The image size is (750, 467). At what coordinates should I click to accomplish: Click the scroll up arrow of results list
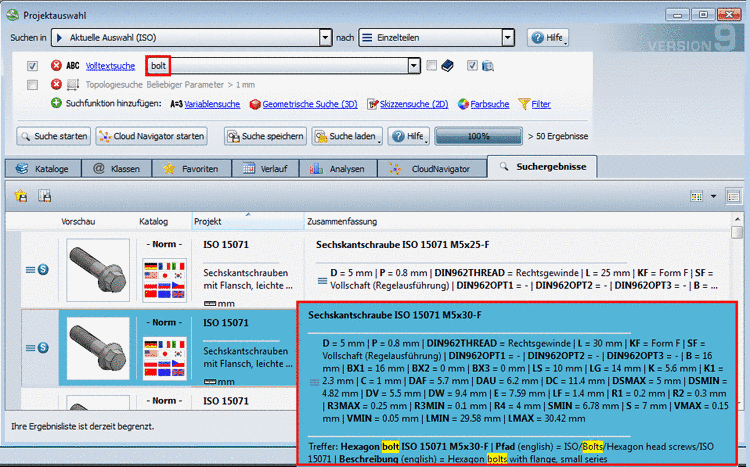tap(737, 219)
